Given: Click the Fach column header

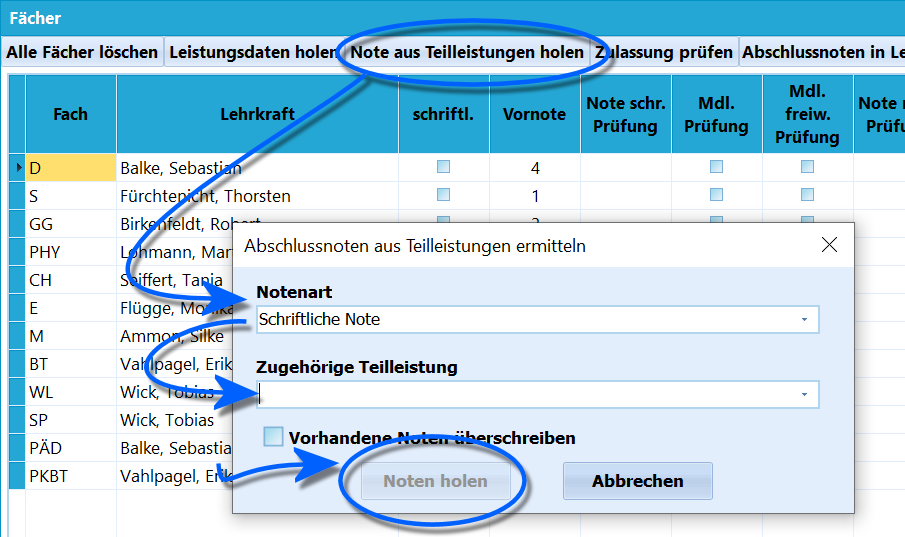Looking at the screenshot, I should [x=71, y=114].
